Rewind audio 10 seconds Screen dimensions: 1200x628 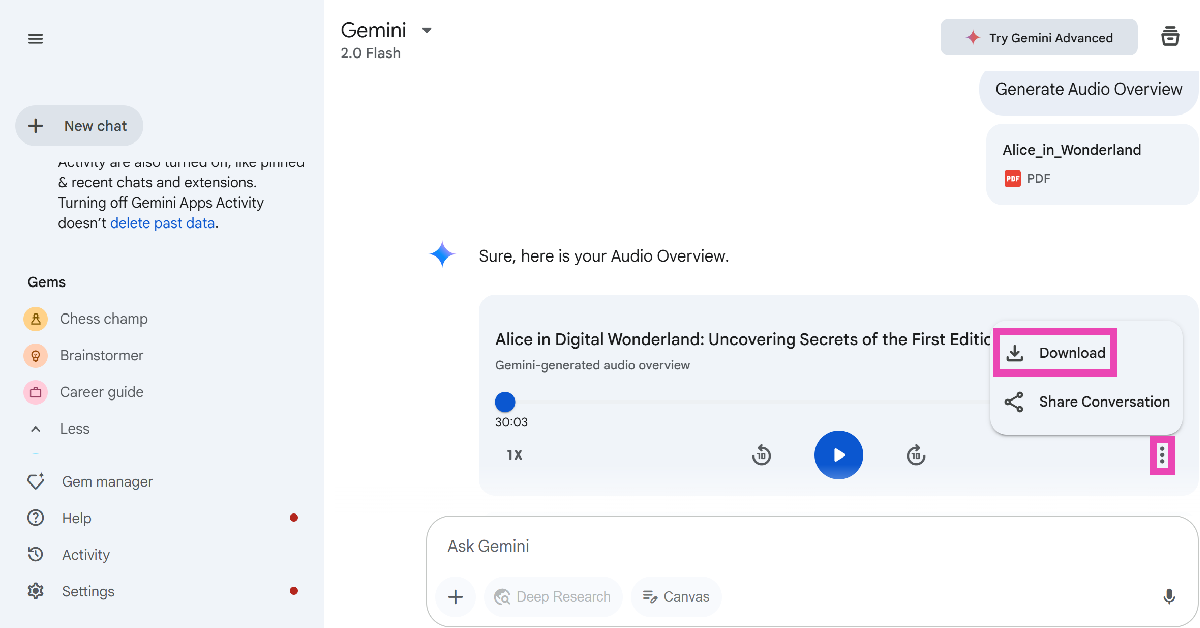[x=761, y=456]
